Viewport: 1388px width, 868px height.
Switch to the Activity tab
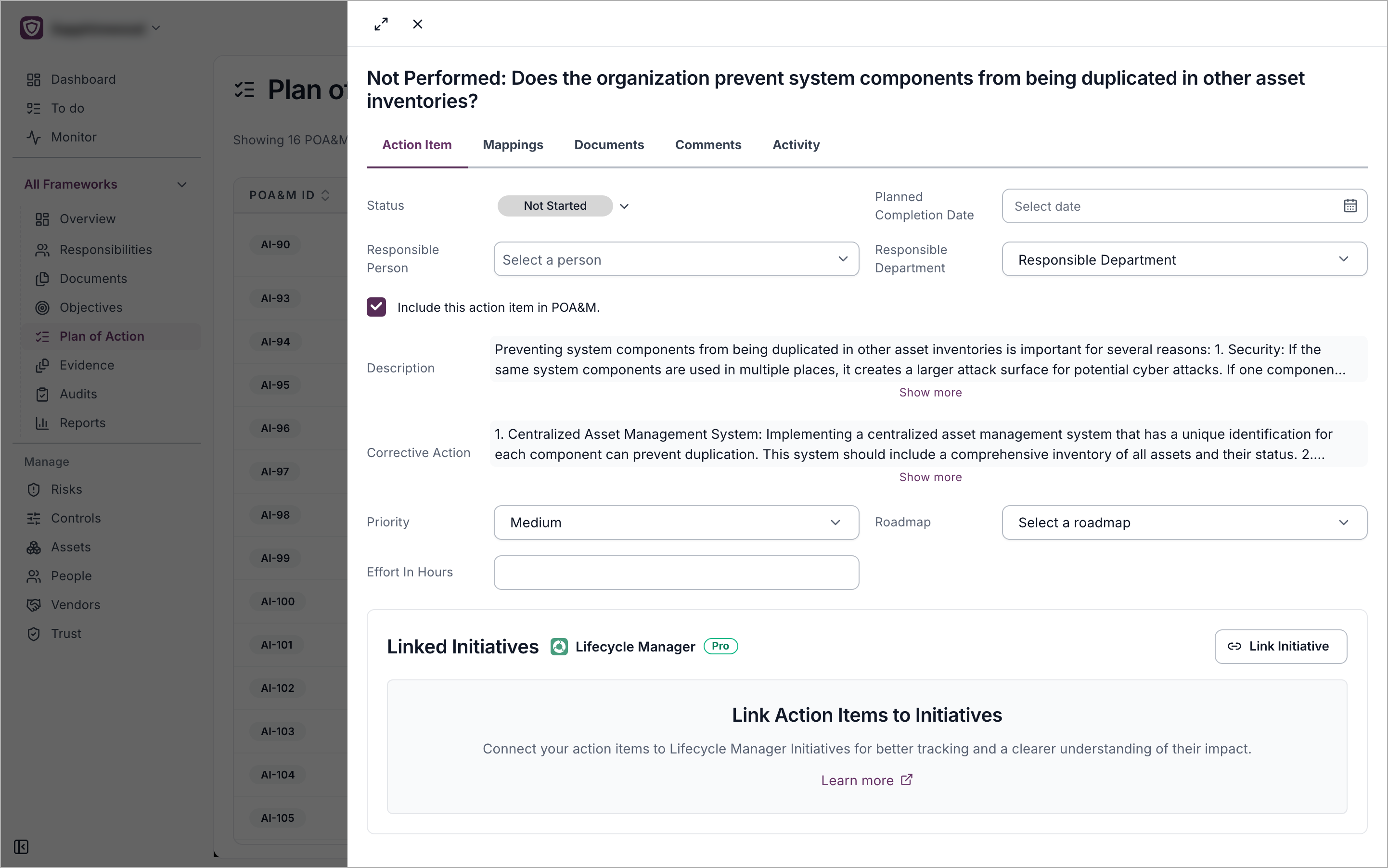(x=796, y=145)
